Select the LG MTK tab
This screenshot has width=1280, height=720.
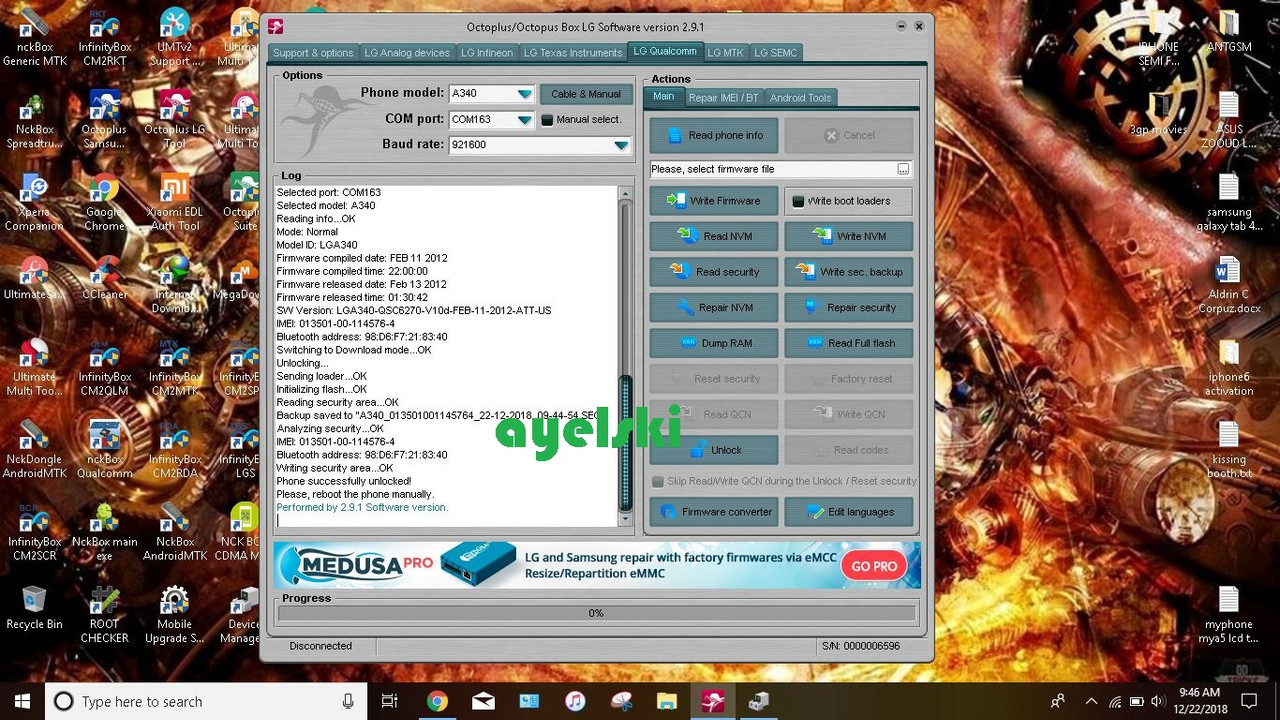point(725,53)
